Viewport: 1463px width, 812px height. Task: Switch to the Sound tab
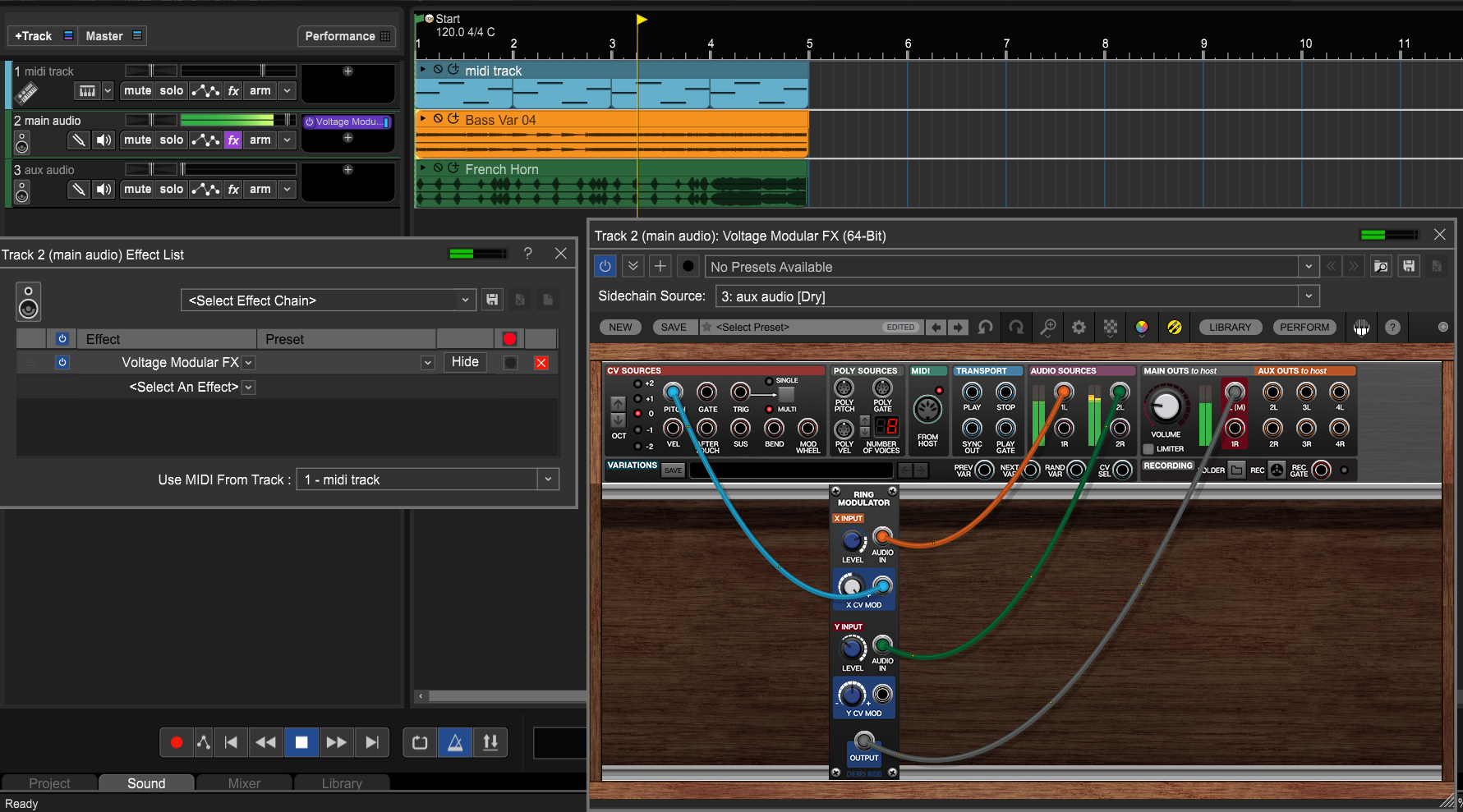coord(146,783)
